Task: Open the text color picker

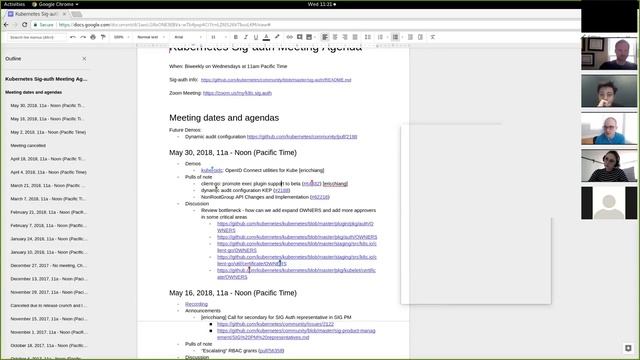Action: coord(266,37)
